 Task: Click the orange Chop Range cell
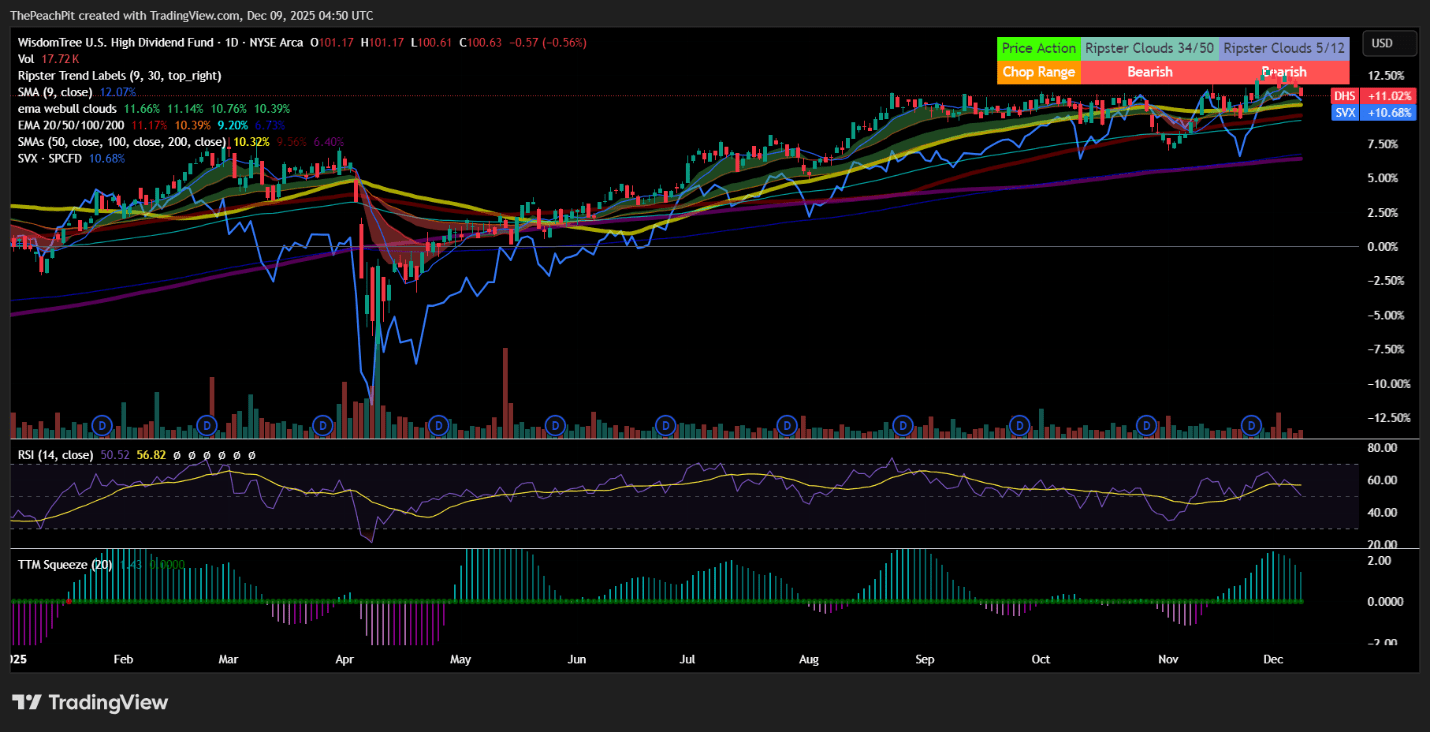(1039, 72)
